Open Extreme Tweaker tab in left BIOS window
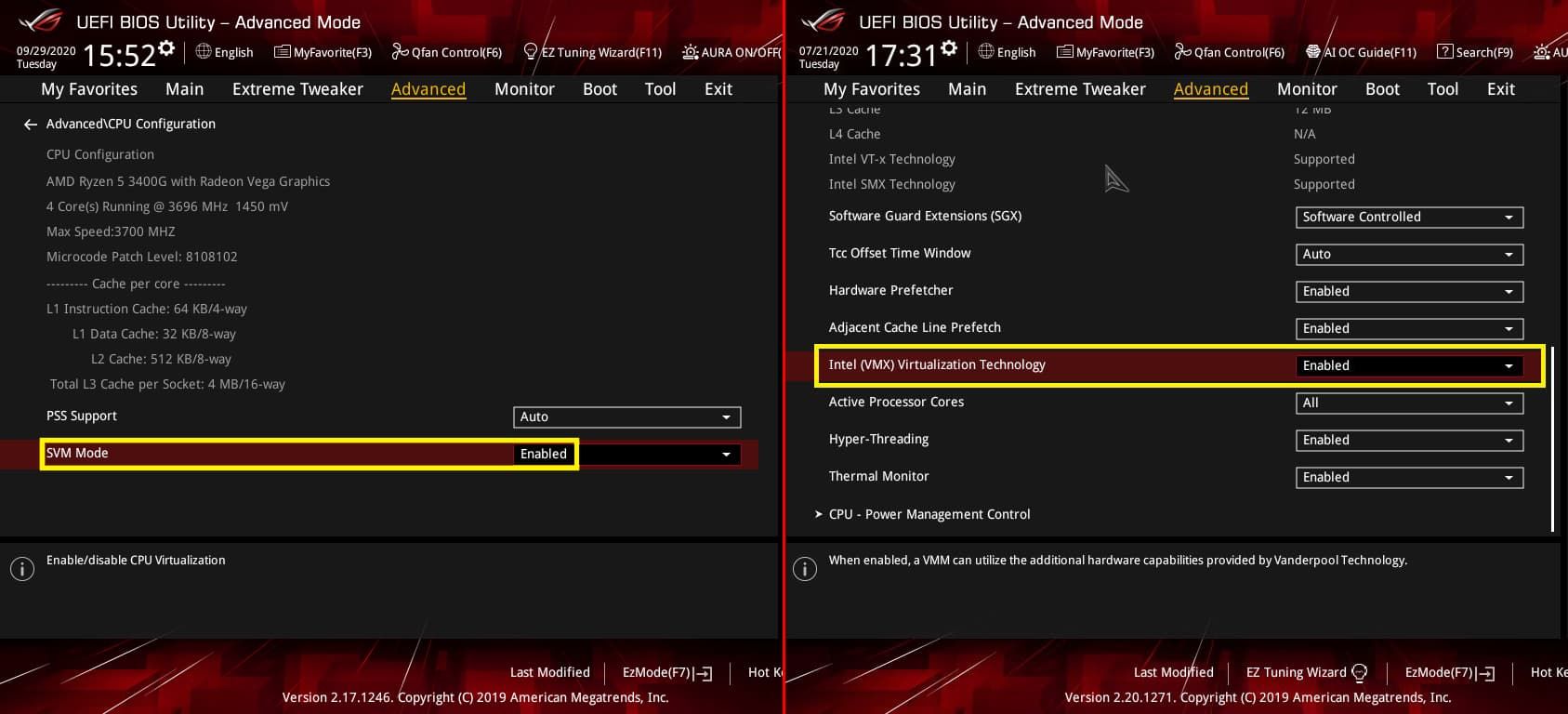 coord(297,89)
